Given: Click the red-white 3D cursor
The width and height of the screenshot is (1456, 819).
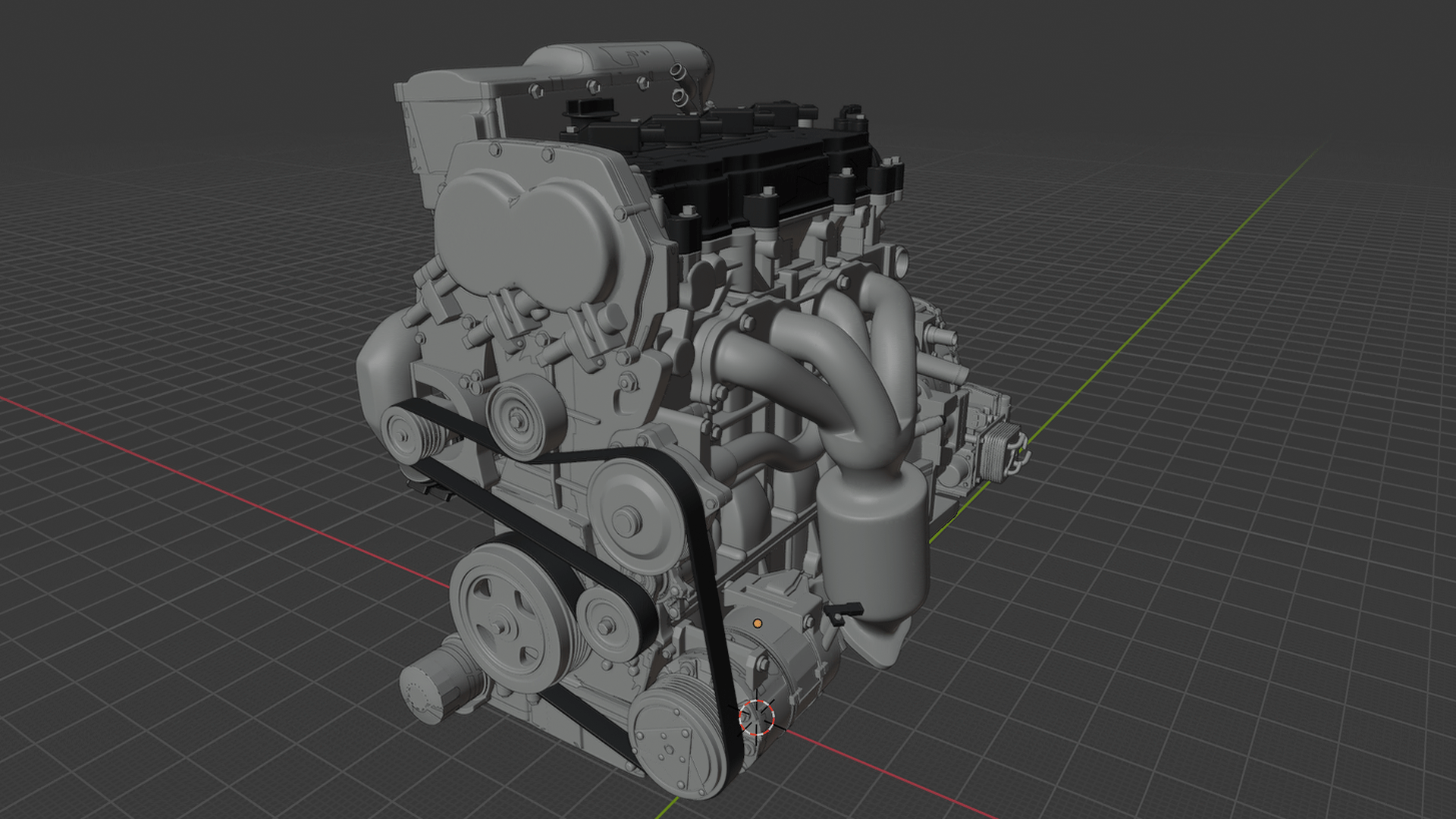Looking at the screenshot, I should (756, 717).
